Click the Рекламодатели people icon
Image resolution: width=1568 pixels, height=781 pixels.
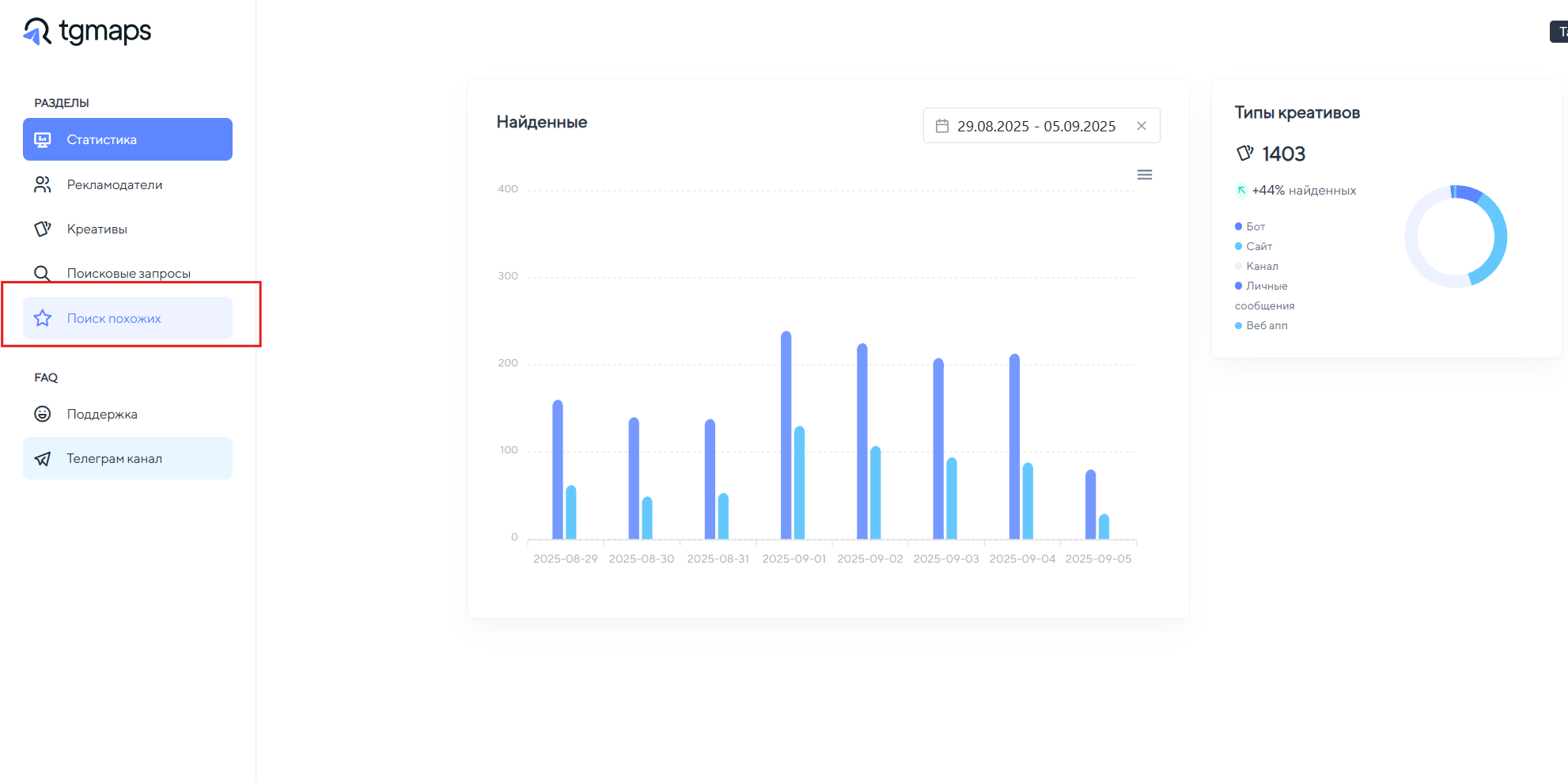(x=43, y=184)
